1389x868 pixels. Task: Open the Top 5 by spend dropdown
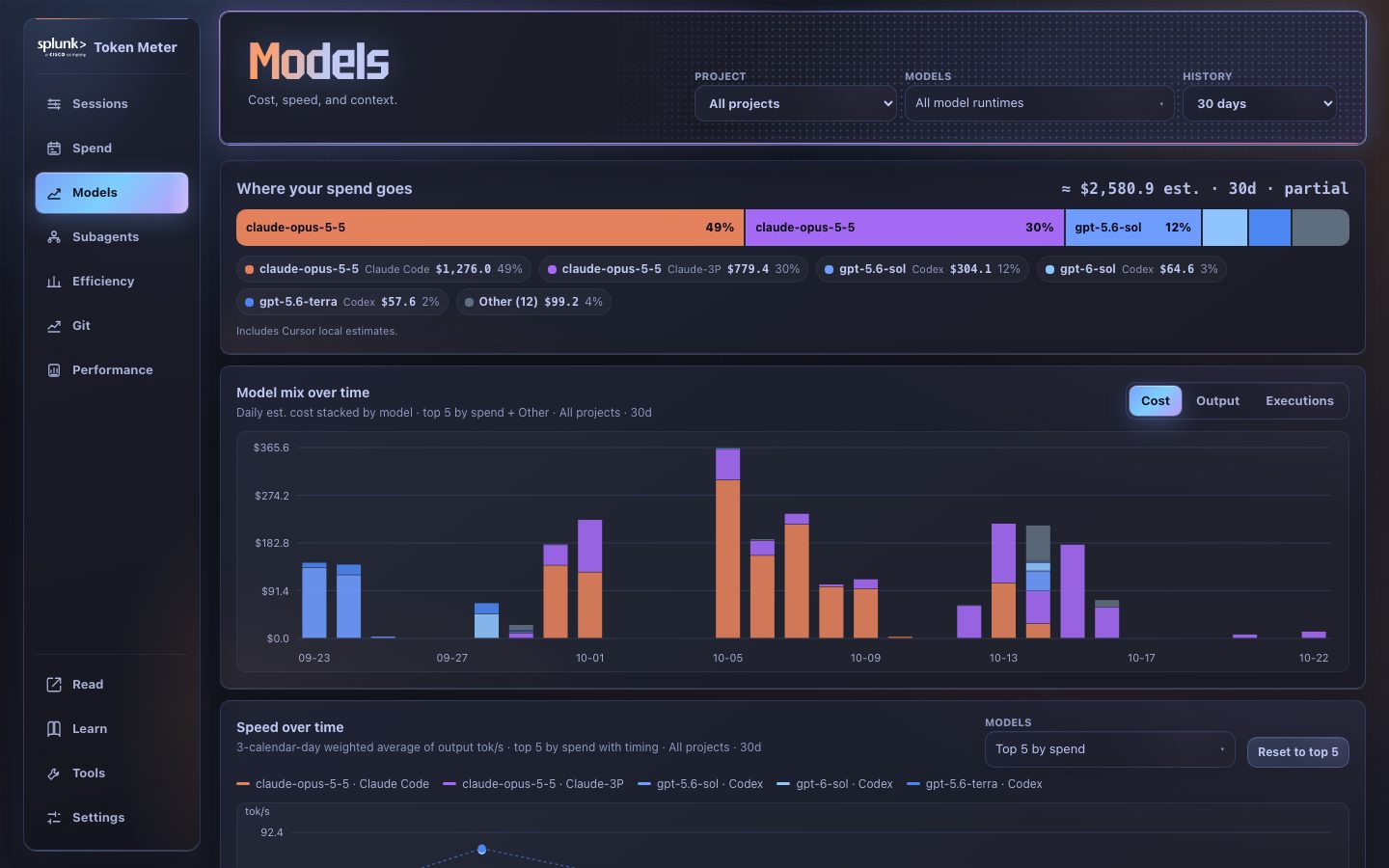click(x=1109, y=749)
